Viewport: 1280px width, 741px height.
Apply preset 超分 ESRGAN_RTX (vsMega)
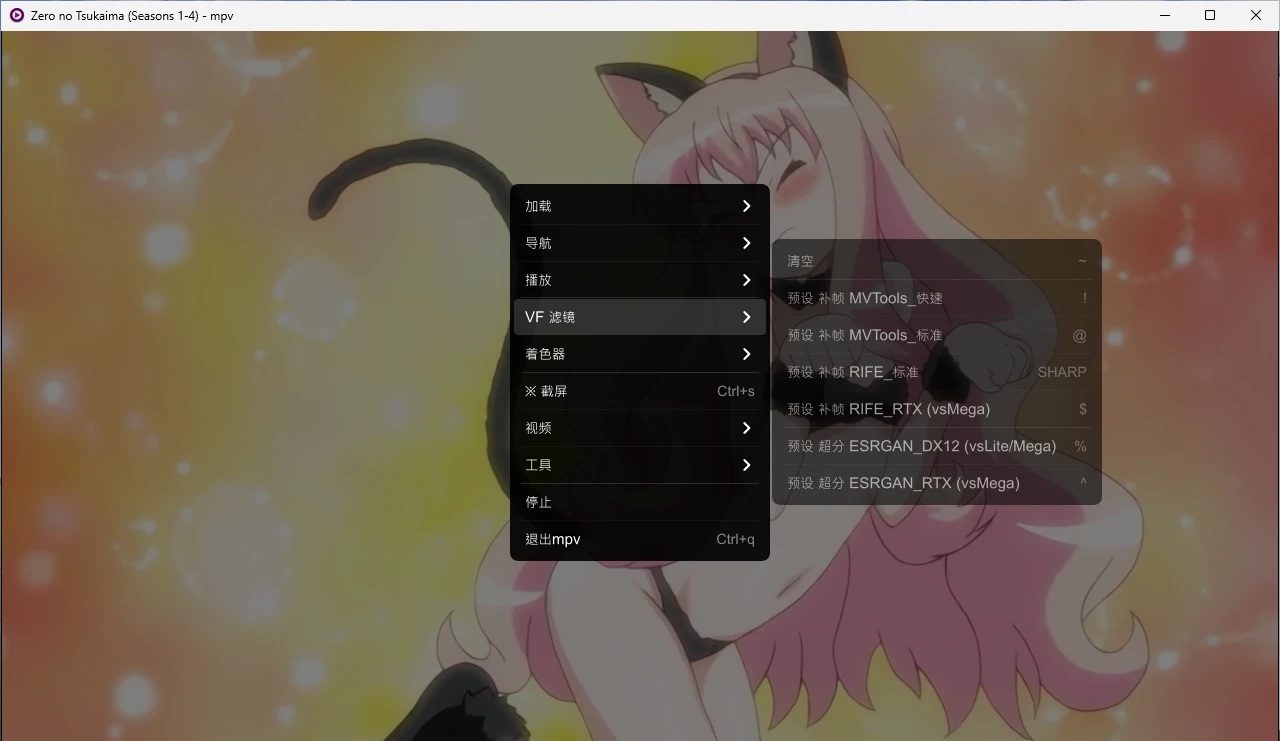[937, 483]
